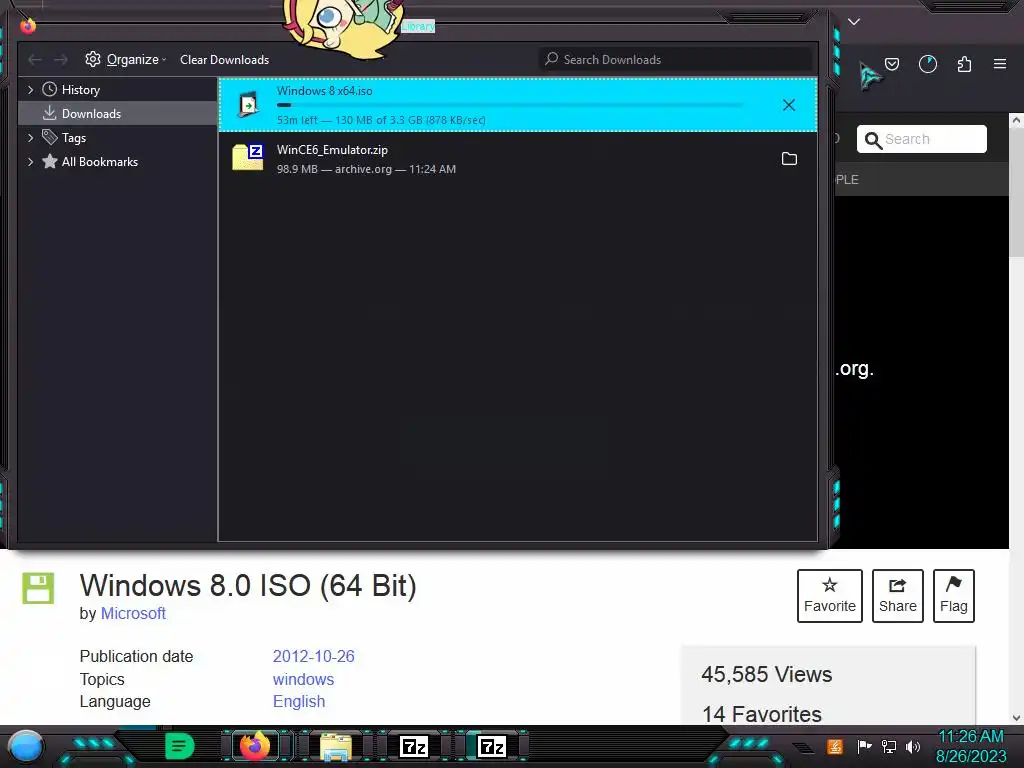This screenshot has width=1024, height=768.
Task: Click Clear Downloads in Library toolbar
Action: [225, 59]
